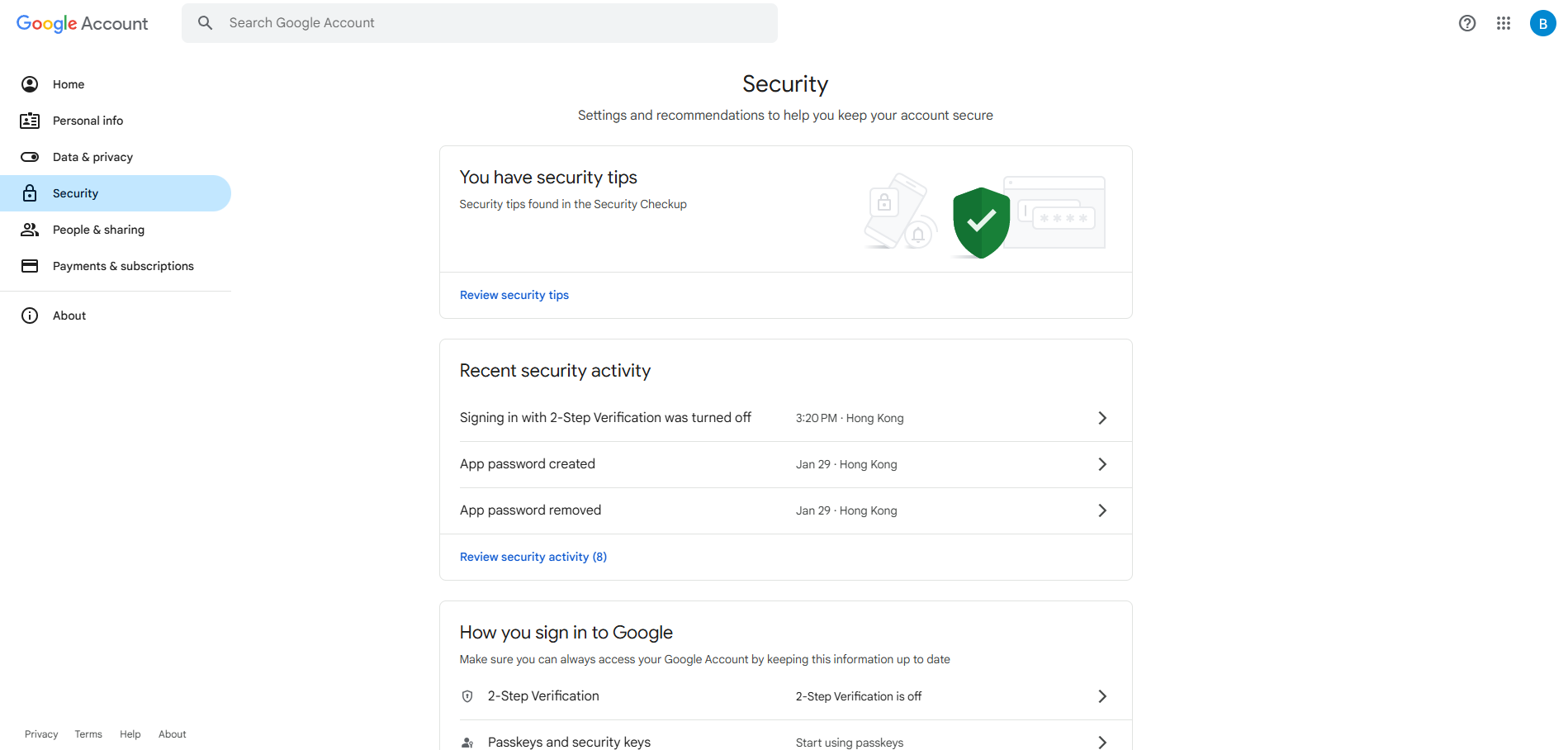Click Review security tips link
Screen dimensions: 1568x750
pos(514,295)
